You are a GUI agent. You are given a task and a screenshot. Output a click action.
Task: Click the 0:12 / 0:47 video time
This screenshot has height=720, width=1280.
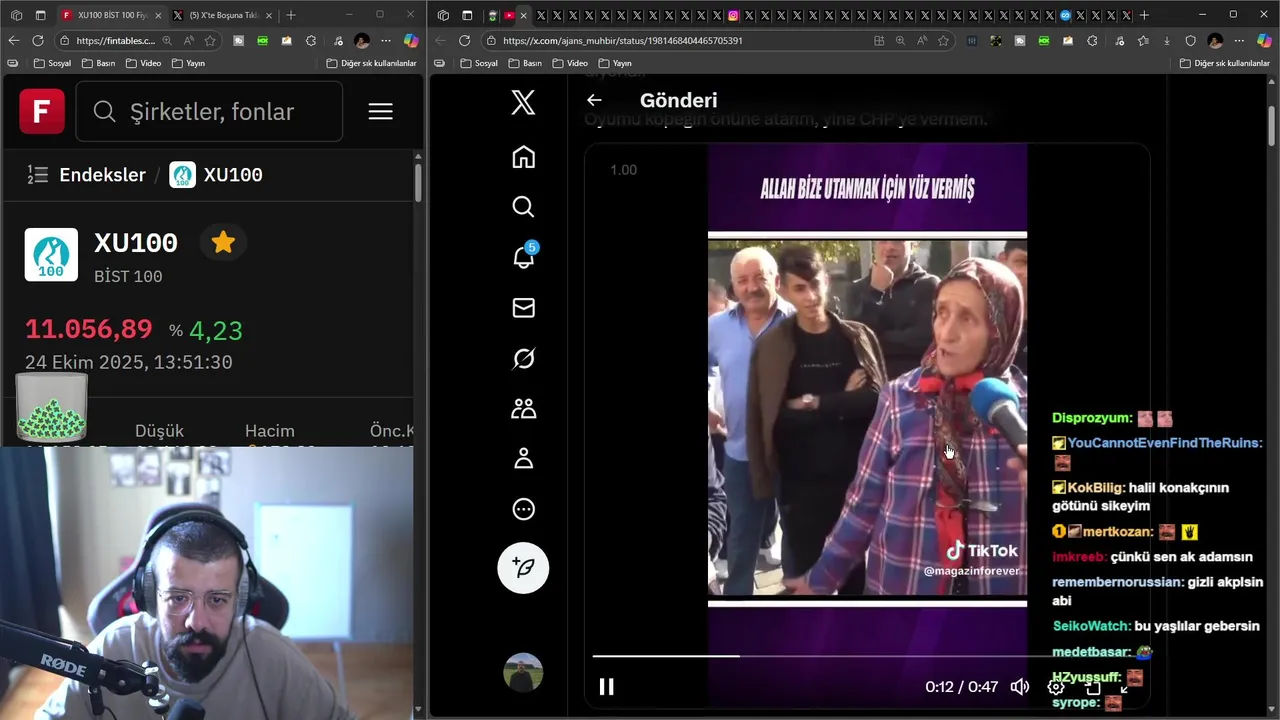(961, 686)
